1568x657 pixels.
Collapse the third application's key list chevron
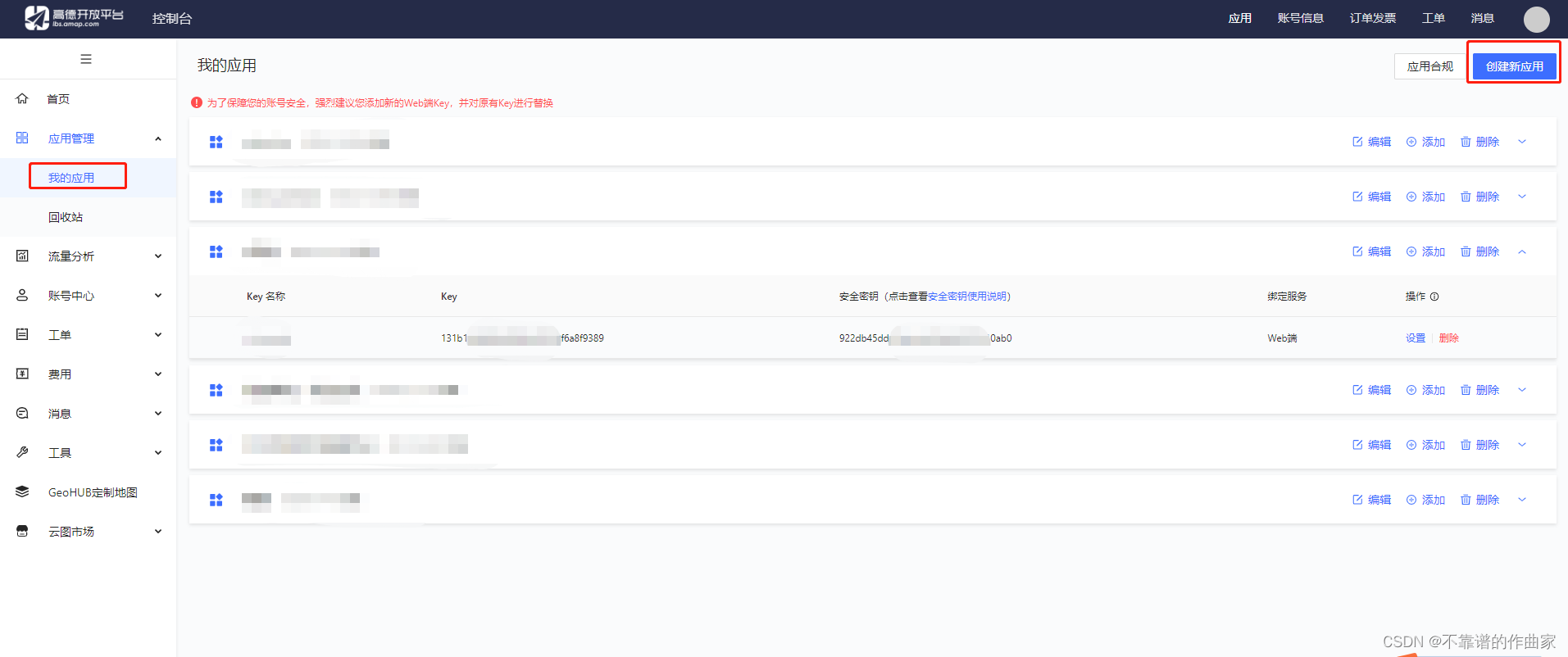click(1522, 251)
